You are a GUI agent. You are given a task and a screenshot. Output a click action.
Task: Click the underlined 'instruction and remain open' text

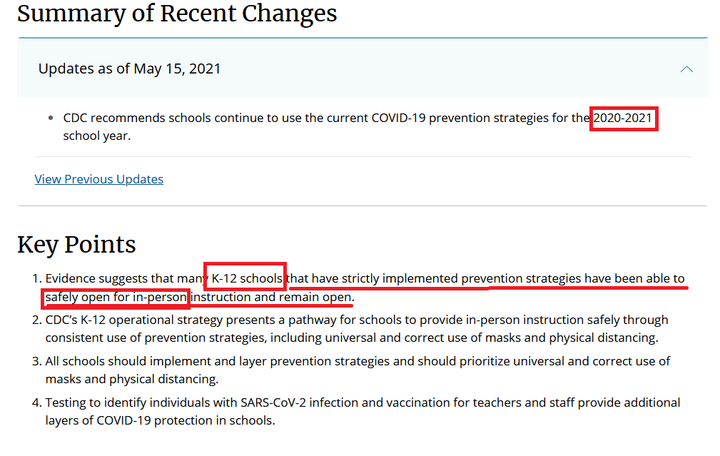271,297
